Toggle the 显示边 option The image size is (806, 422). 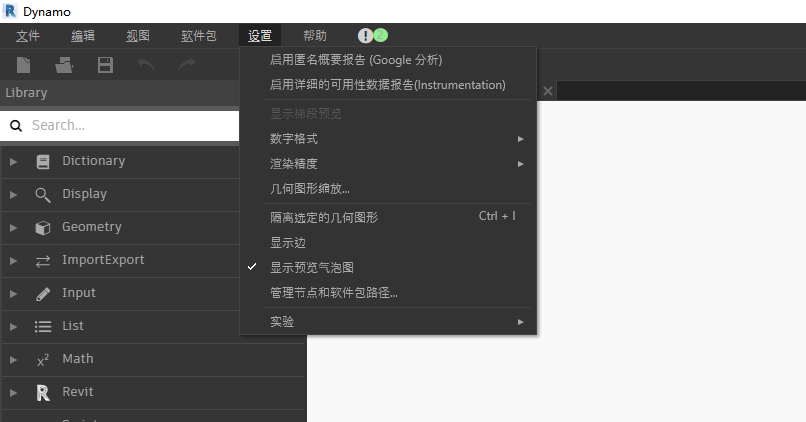pos(388,243)
